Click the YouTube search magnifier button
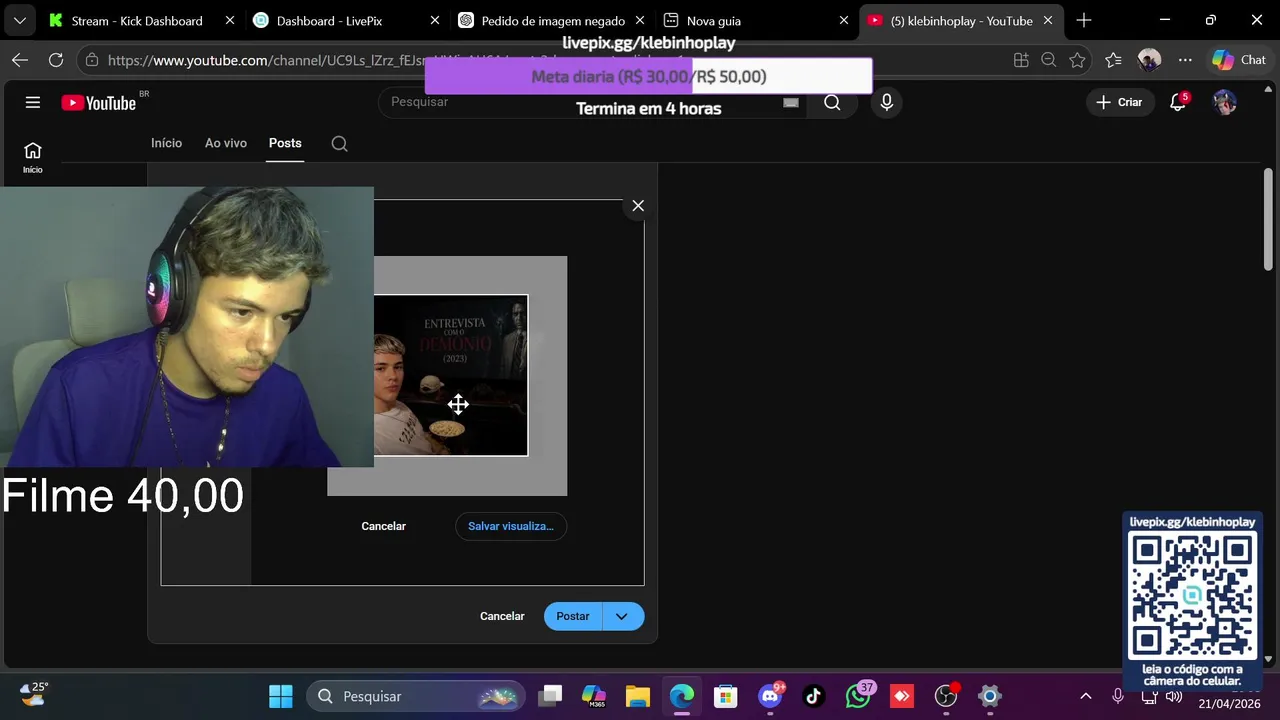Viewport: 1280px width, 720px height. point(832,102)
